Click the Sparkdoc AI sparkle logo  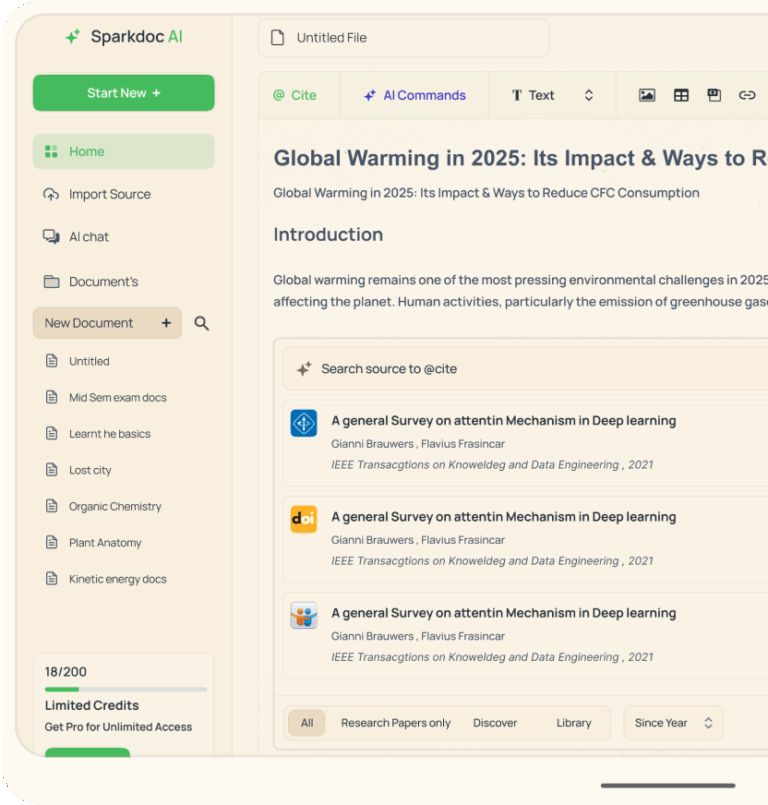click(73, 36)
